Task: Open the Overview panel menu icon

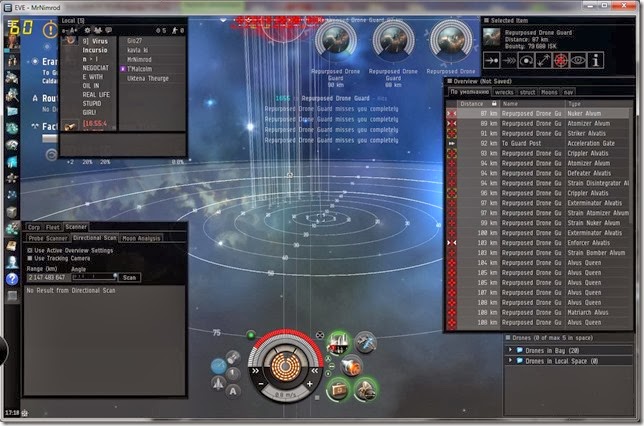Action: [450, 81]
